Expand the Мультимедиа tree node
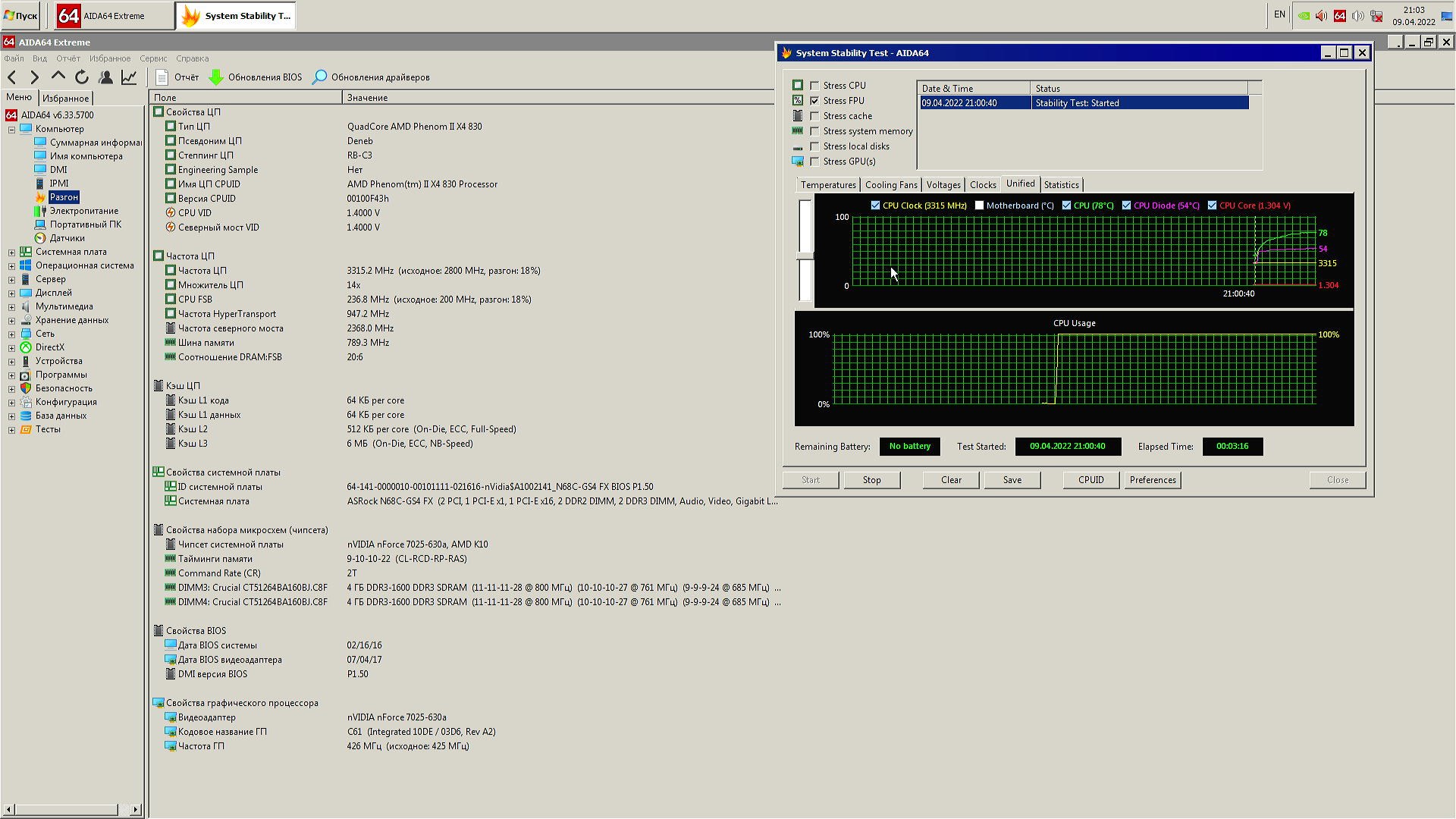 [x=11, y=307]
